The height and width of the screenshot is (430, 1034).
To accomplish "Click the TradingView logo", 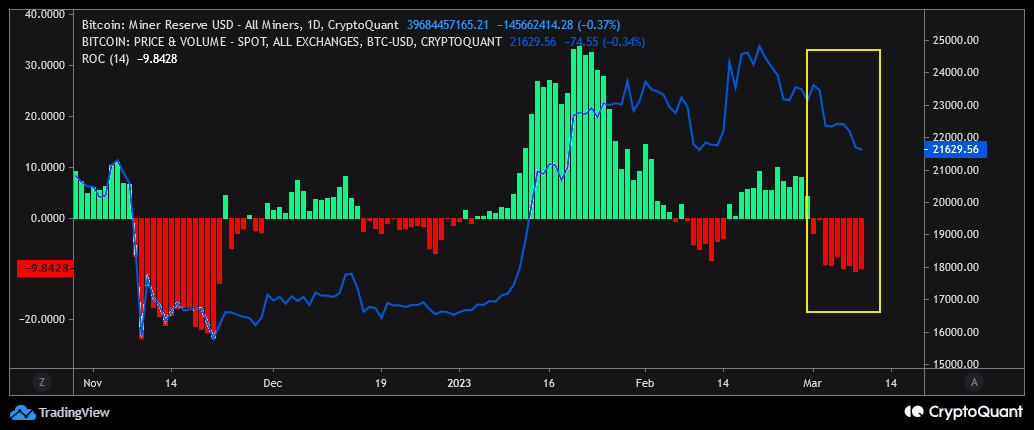I will (59, 413).
